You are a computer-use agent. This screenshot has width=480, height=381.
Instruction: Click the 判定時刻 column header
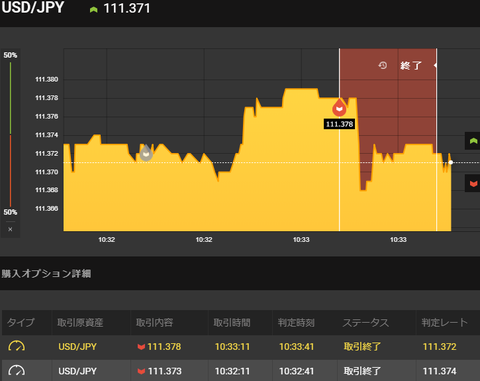point(296,322)
